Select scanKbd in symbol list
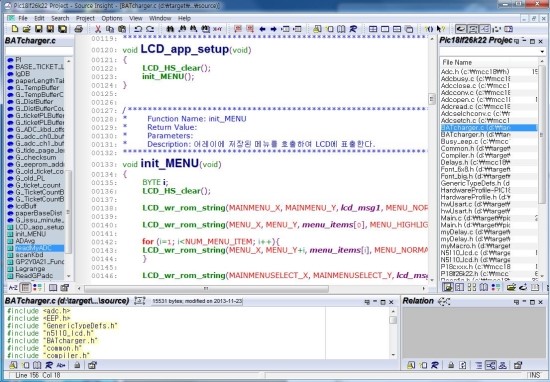The width and height of the screenshot is (550, 382). point(29,255)
